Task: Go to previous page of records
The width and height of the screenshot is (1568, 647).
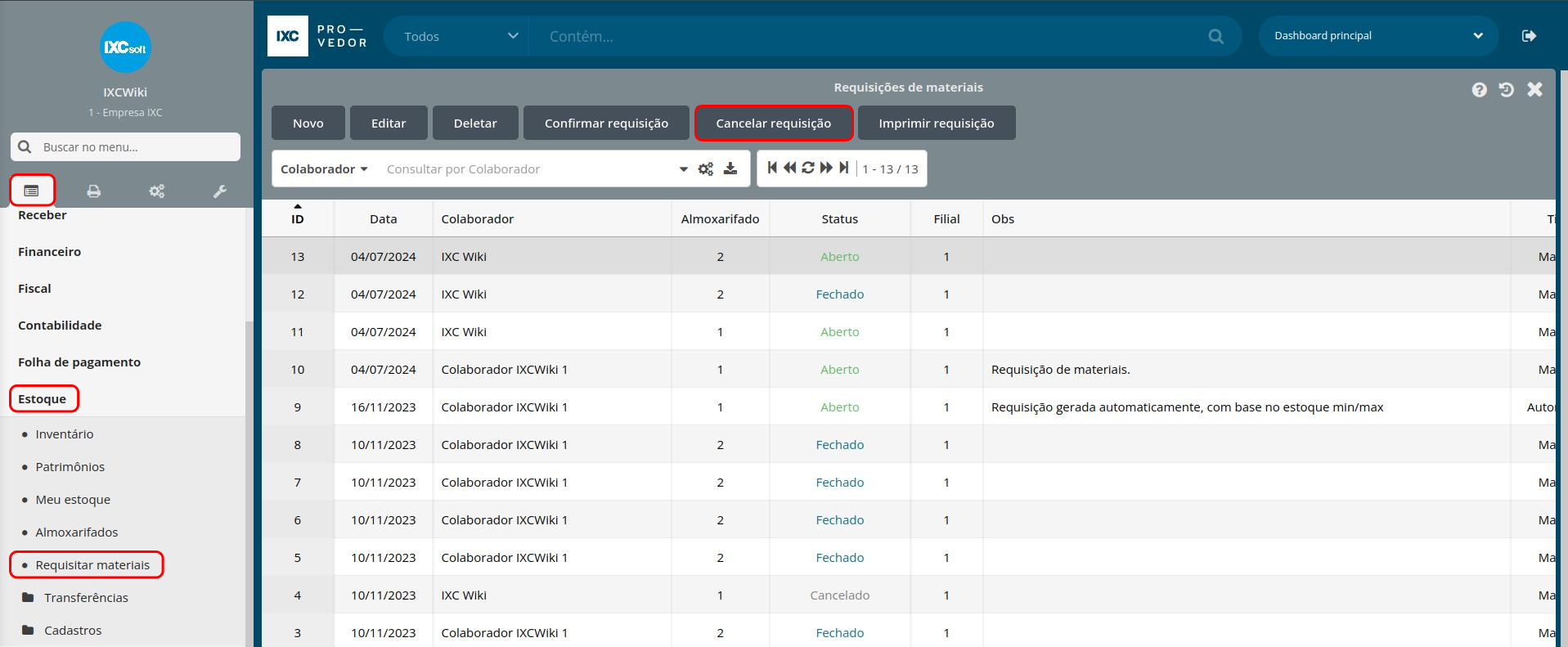Action: (789, 168)
